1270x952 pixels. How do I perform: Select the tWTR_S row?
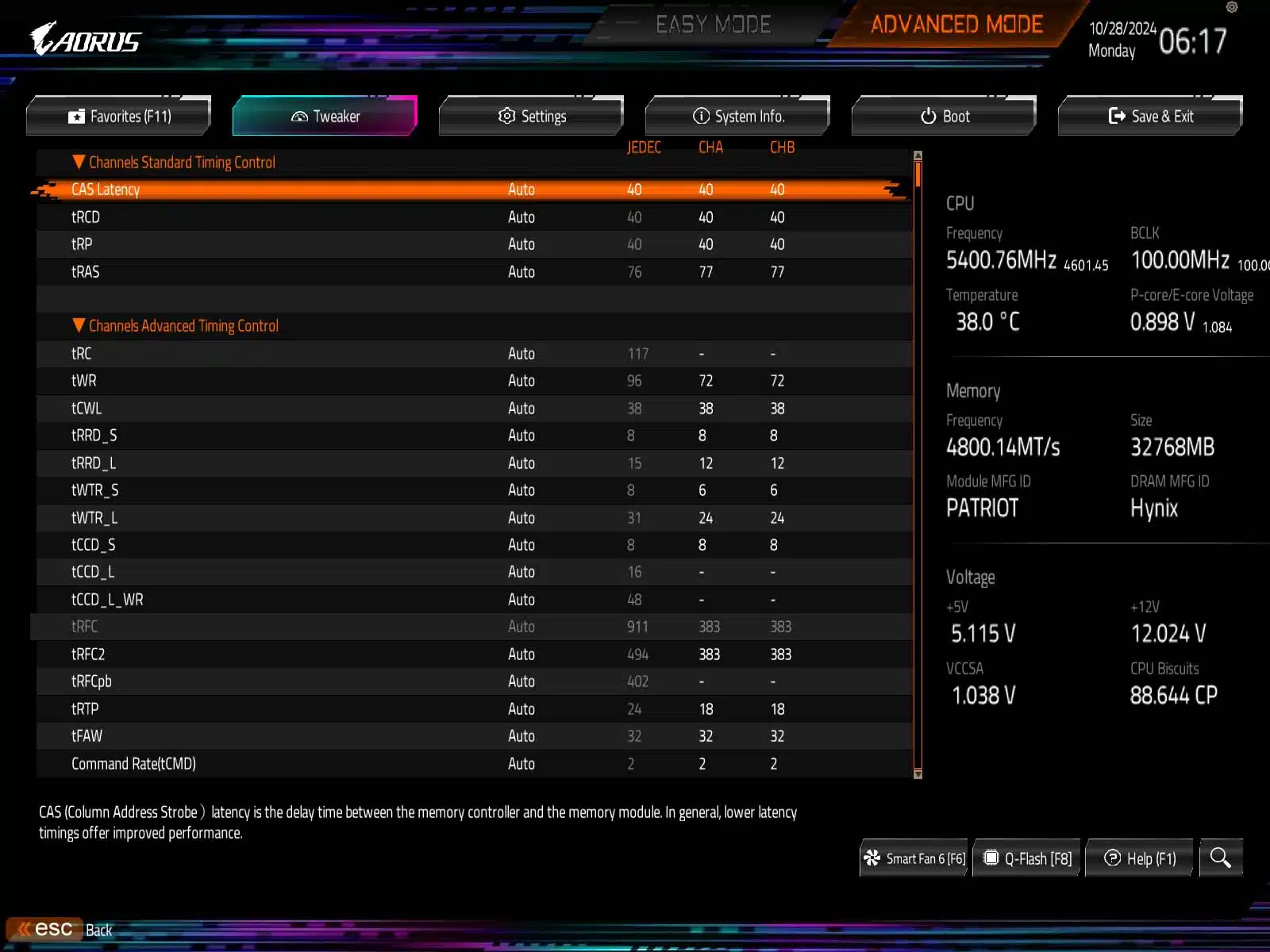click(475, 490)
